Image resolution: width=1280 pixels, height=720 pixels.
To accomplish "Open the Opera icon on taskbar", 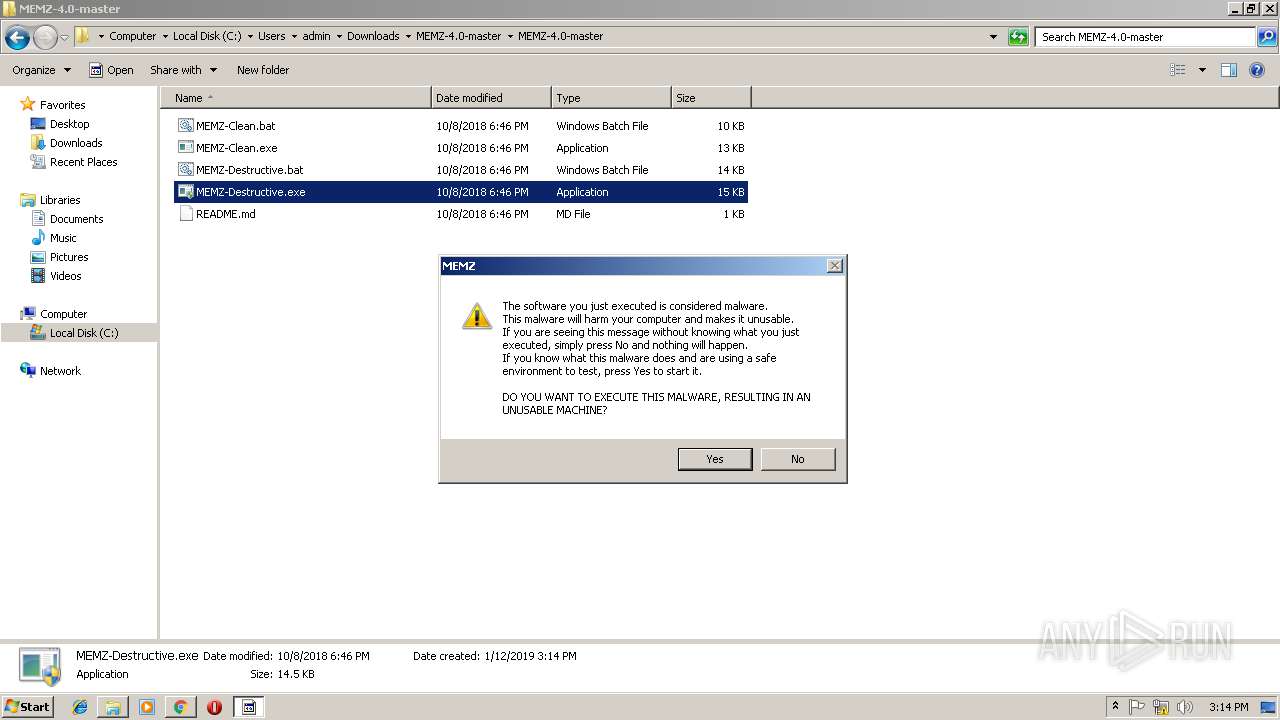I will tap(214, 707).
